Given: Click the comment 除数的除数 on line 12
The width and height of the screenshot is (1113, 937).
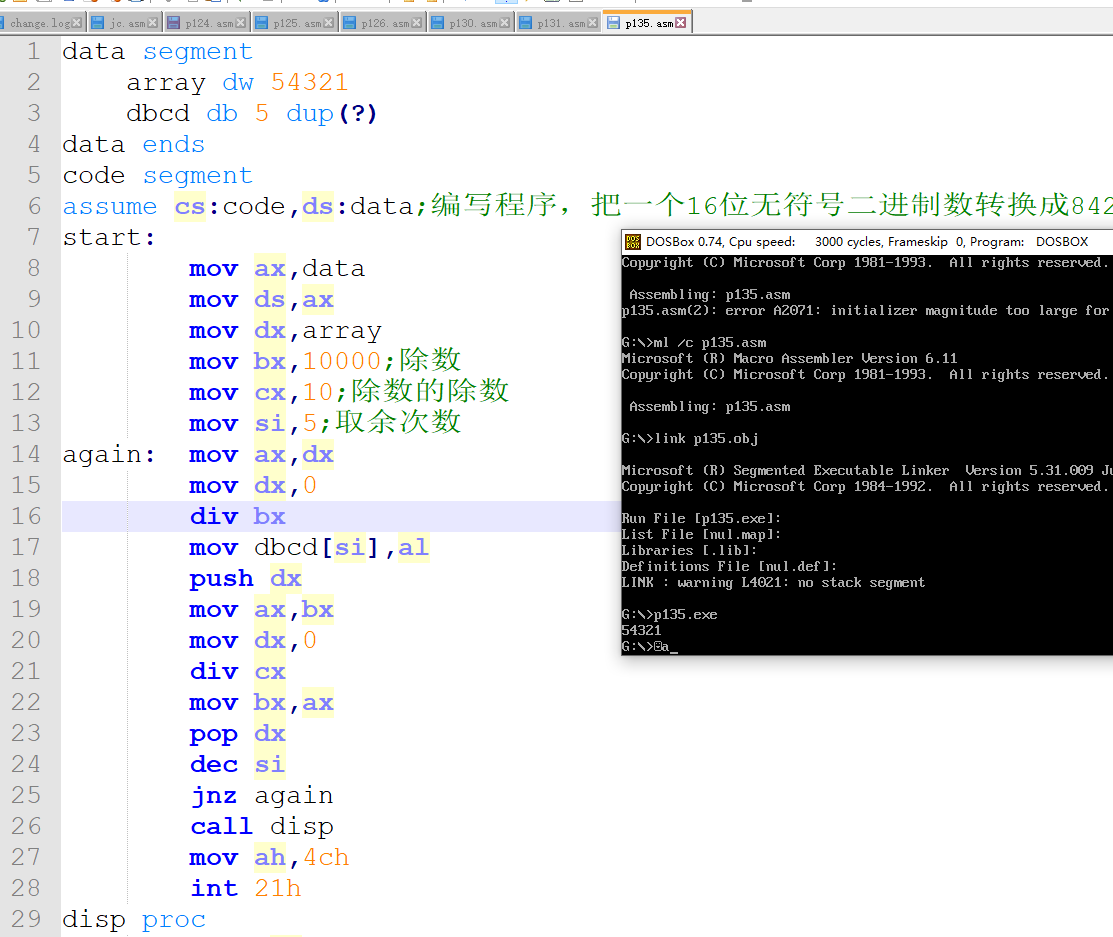Looking at the screenshot, I should (x=430, y=391).
